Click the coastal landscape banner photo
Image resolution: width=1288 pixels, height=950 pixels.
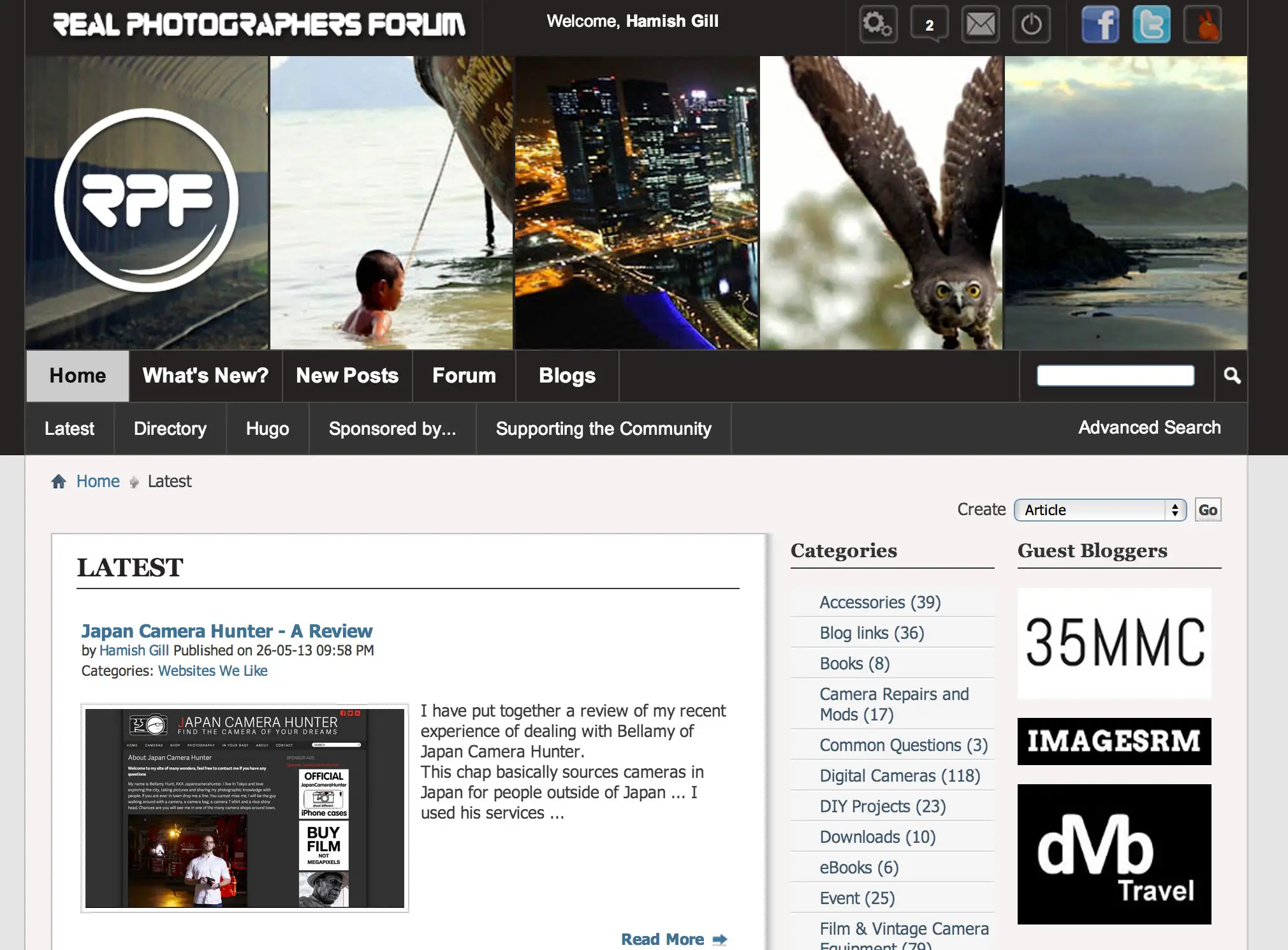click(x=1126, y=202)
